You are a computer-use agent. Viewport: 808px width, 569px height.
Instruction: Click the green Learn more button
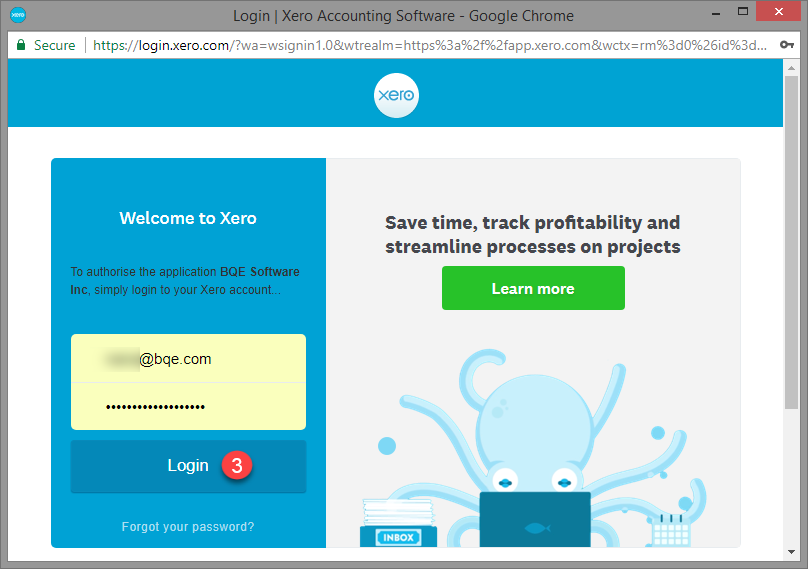[x=533, y=288]
